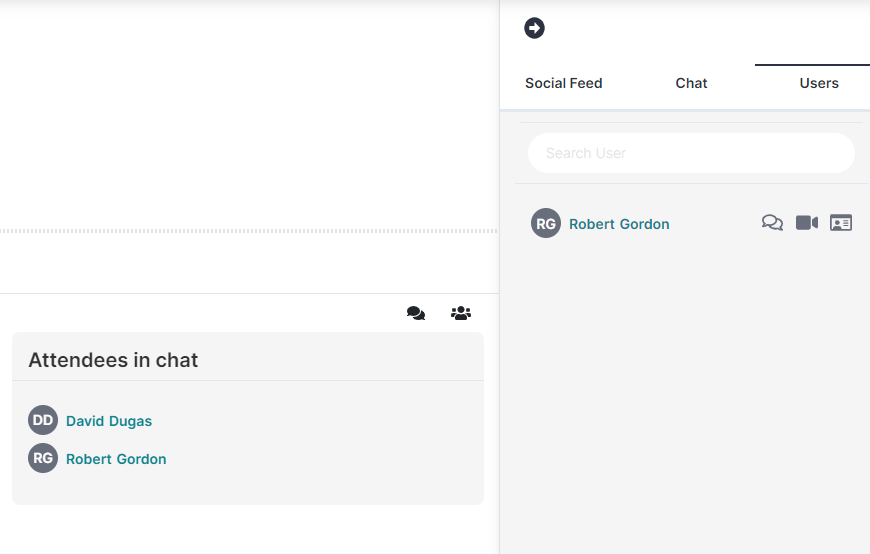
Task: Click the Attendees in chat heading
Action: (x=113, y=360)
